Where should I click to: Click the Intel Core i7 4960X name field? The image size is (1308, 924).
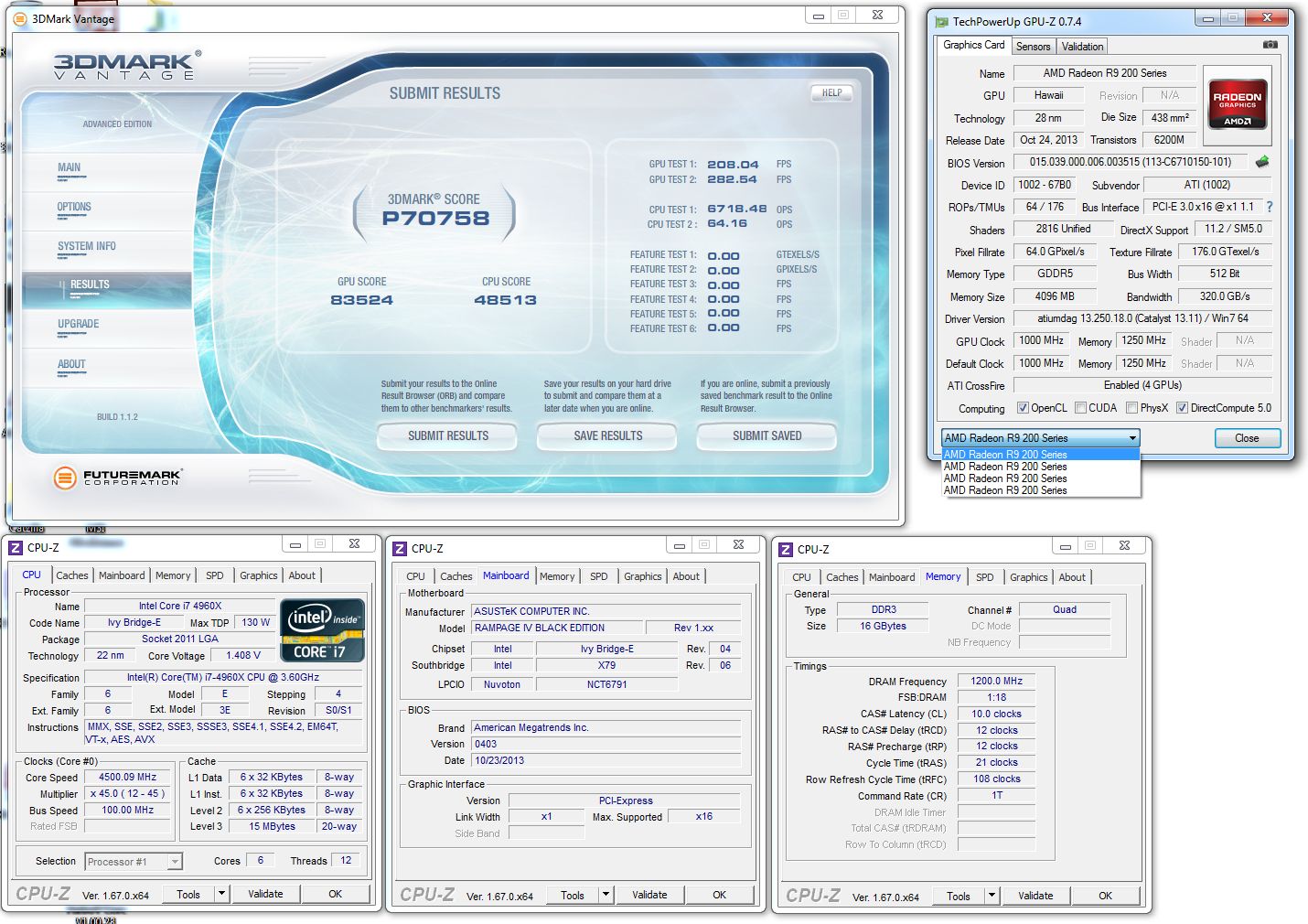click(180, 606)
